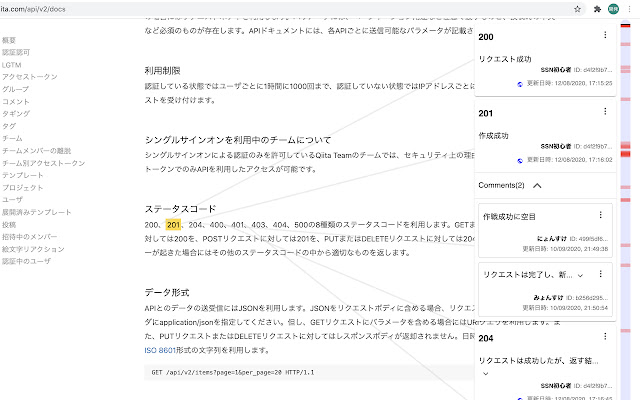
Task: Click the みょんすけ author name
Action: pos(548,298)
